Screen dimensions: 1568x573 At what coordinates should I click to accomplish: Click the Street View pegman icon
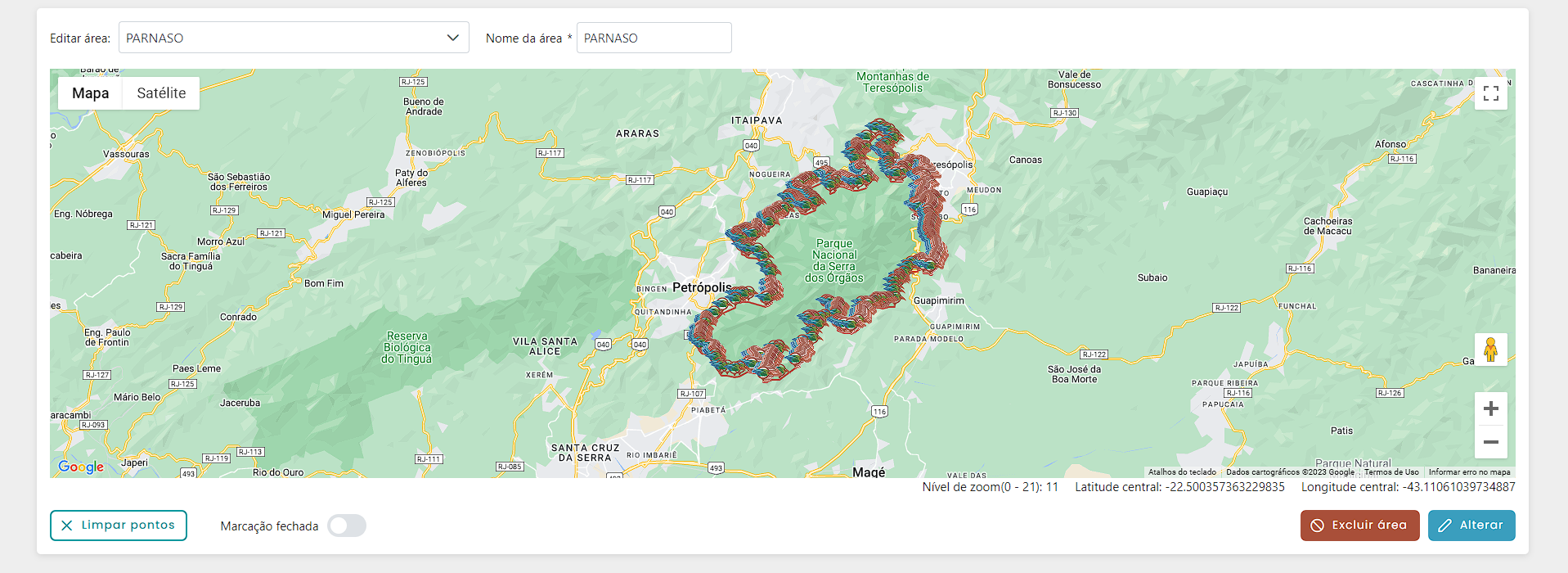coord(1490,350)
